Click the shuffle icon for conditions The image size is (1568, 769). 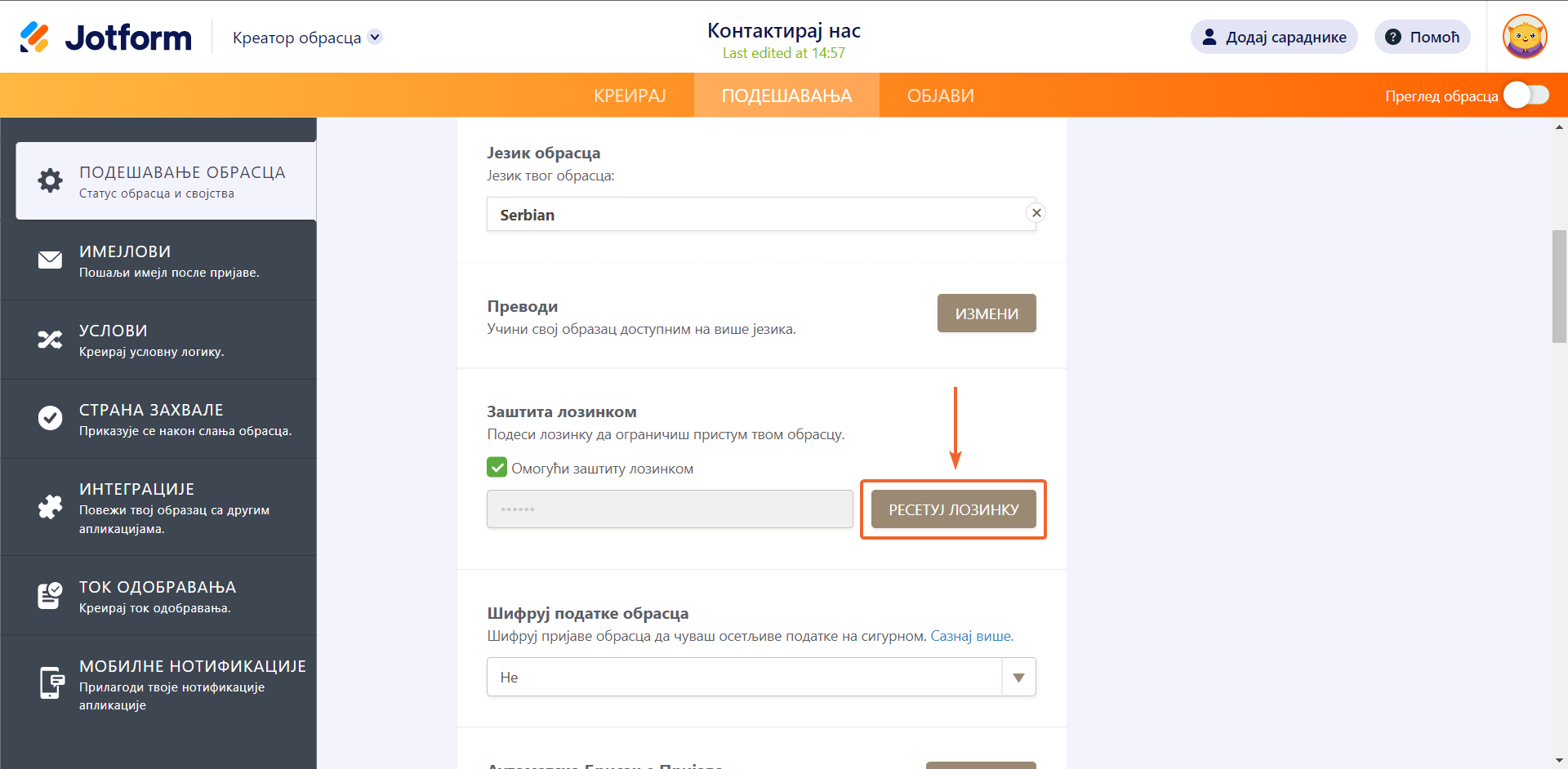point(50,340)
